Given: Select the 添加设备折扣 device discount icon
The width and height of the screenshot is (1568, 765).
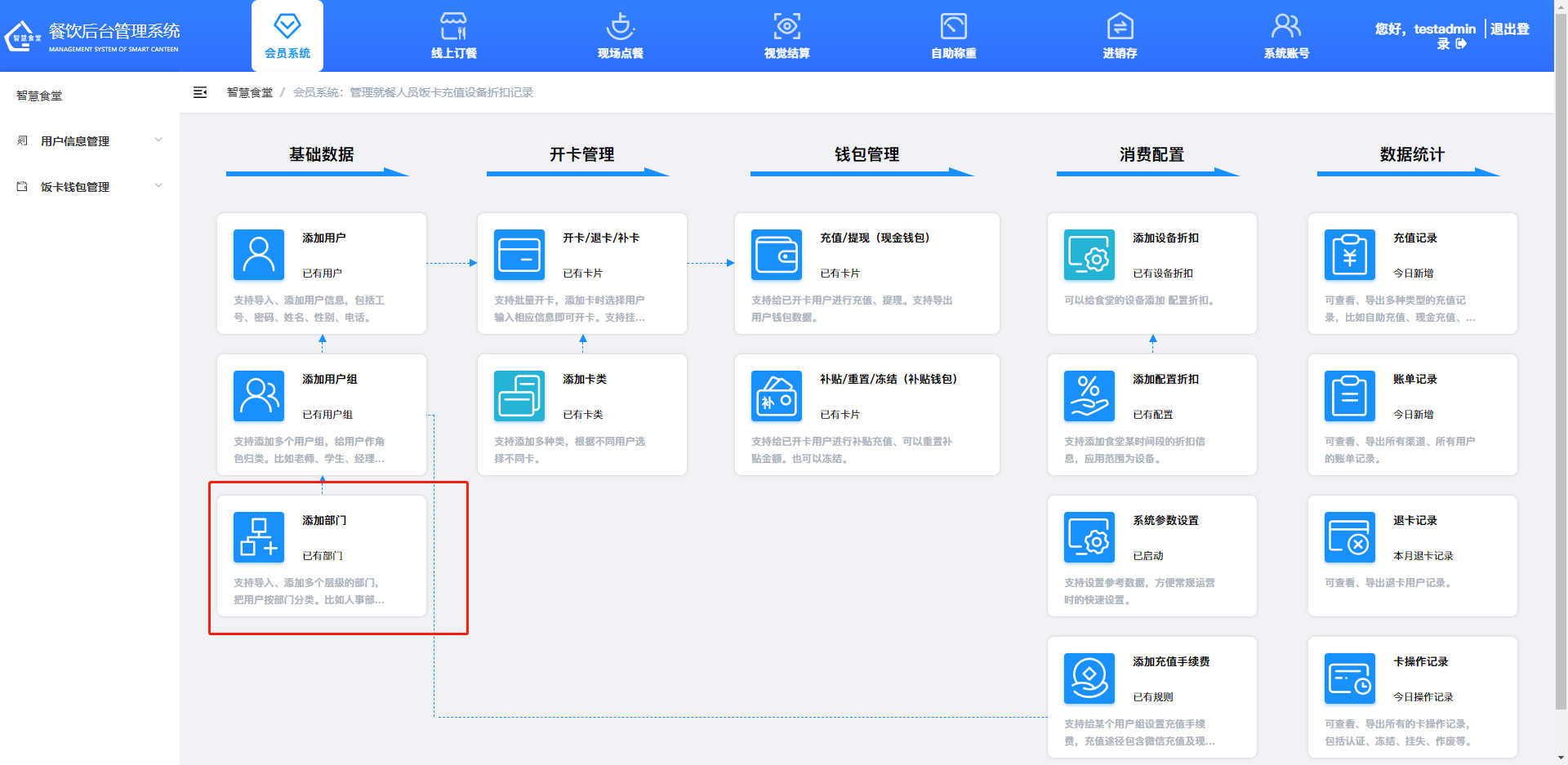Looking at the screenshot, I should click(1089, 255).
